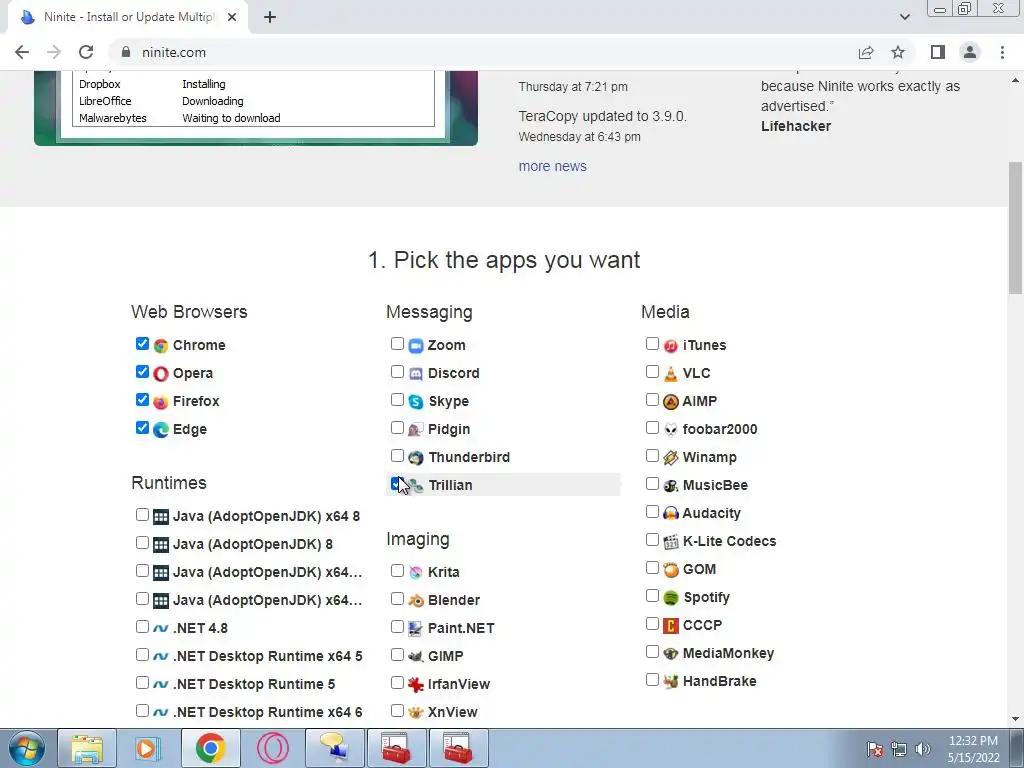Click the more news link
This screenshot has height=768, width=1024.
coord(552,167)
